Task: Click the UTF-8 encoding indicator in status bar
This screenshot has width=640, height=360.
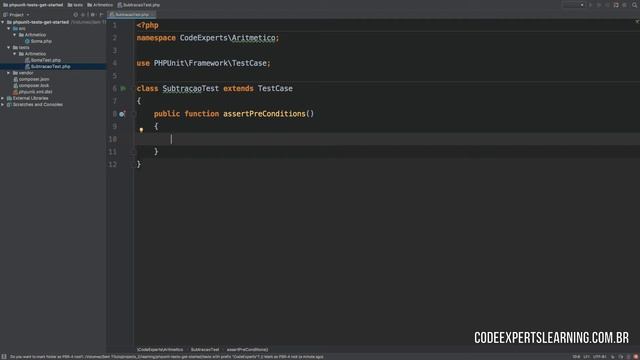Action: click(600, 357)
